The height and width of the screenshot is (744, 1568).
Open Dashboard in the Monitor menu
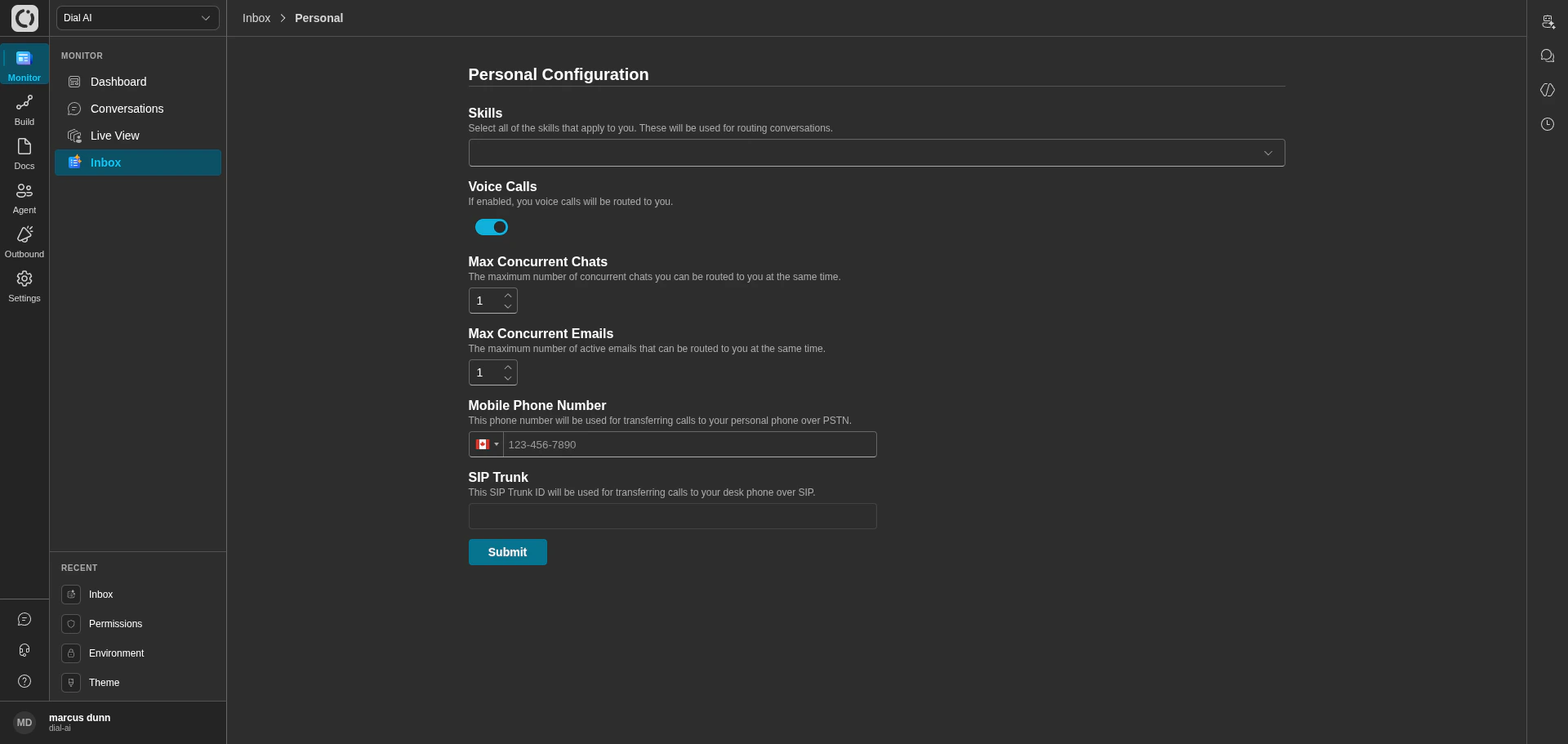pos(138,82)
